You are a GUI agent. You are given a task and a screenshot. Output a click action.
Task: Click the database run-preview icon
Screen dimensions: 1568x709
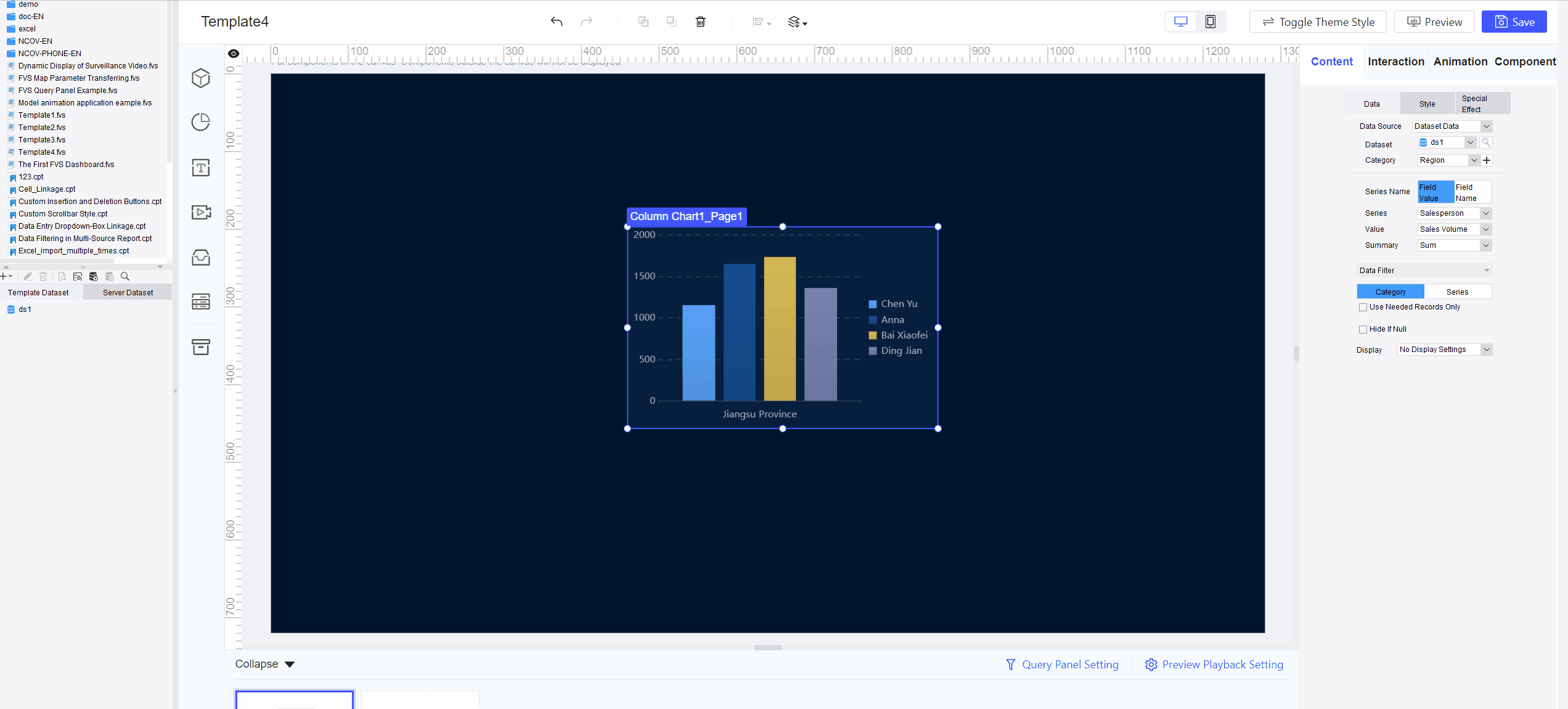(x=94, y=276)
